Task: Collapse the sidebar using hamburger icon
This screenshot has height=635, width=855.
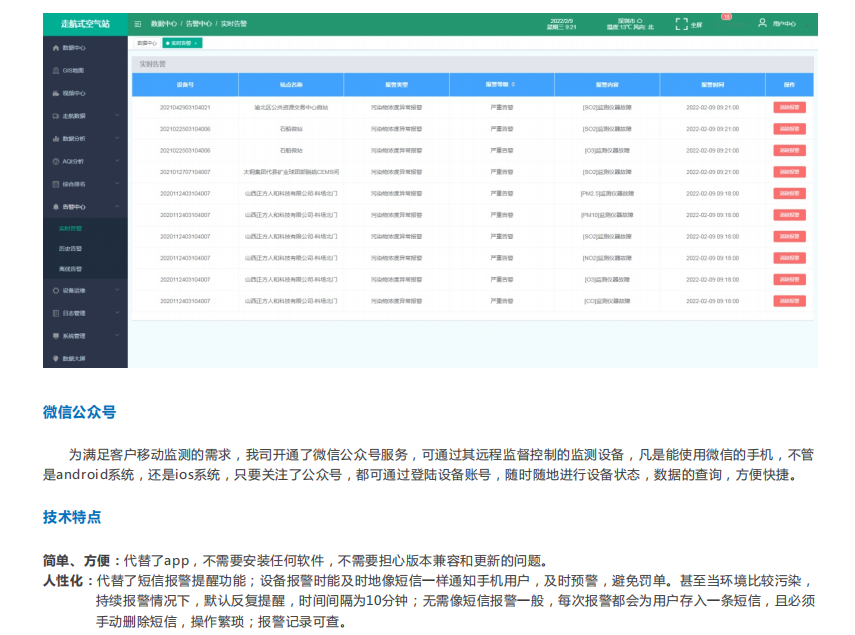Action: pos(138,24)
